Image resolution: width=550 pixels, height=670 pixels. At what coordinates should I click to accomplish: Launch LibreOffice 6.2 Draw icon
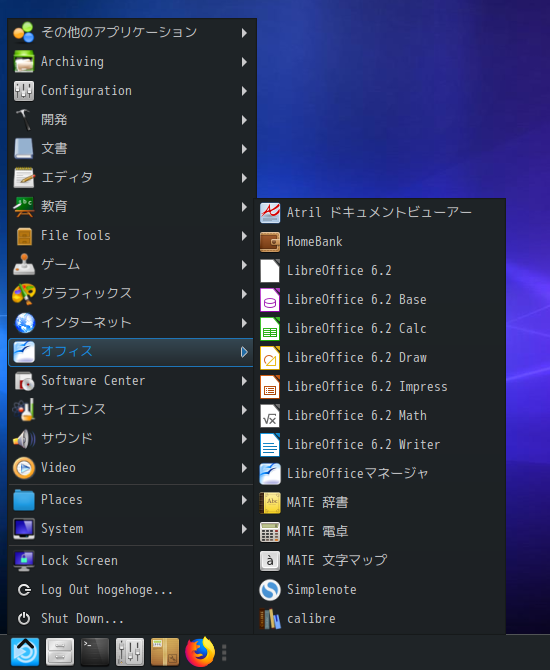click(270, 358)
